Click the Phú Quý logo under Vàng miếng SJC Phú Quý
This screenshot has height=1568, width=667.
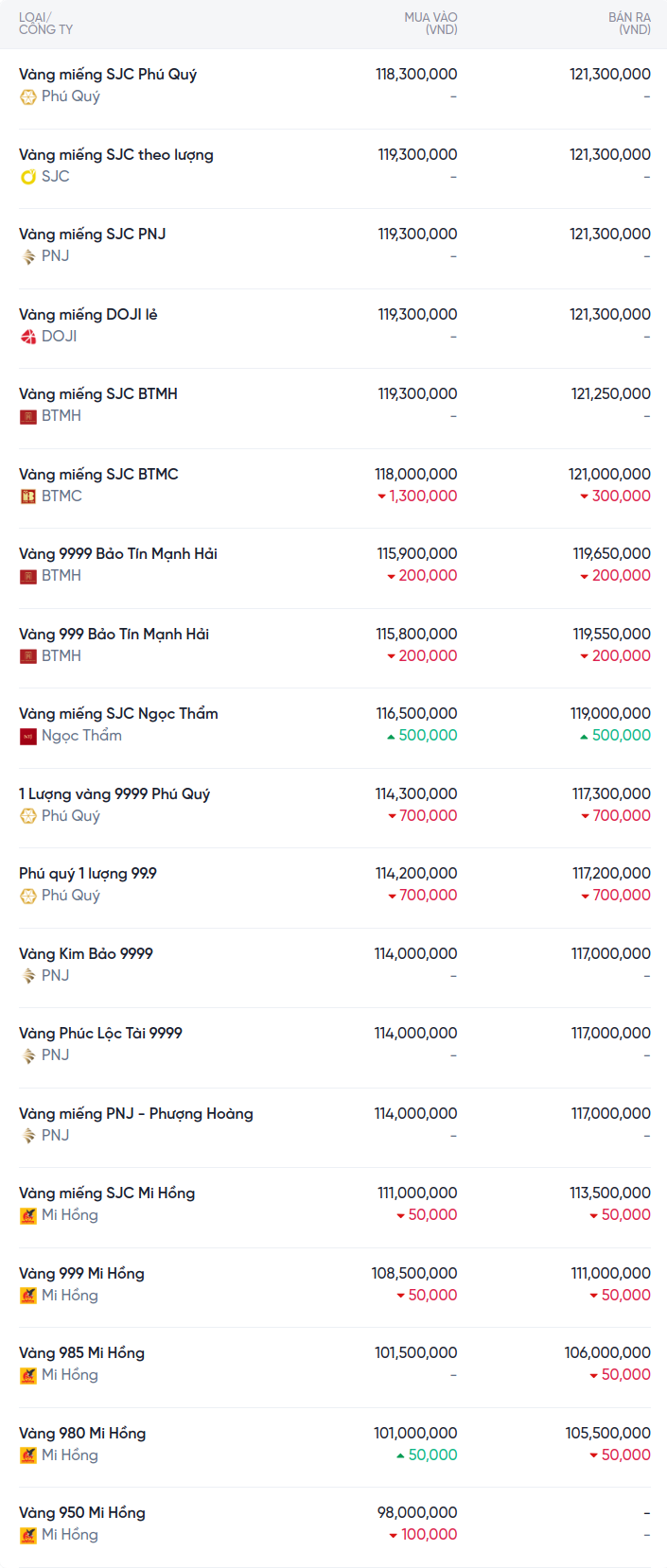point(28,96)
